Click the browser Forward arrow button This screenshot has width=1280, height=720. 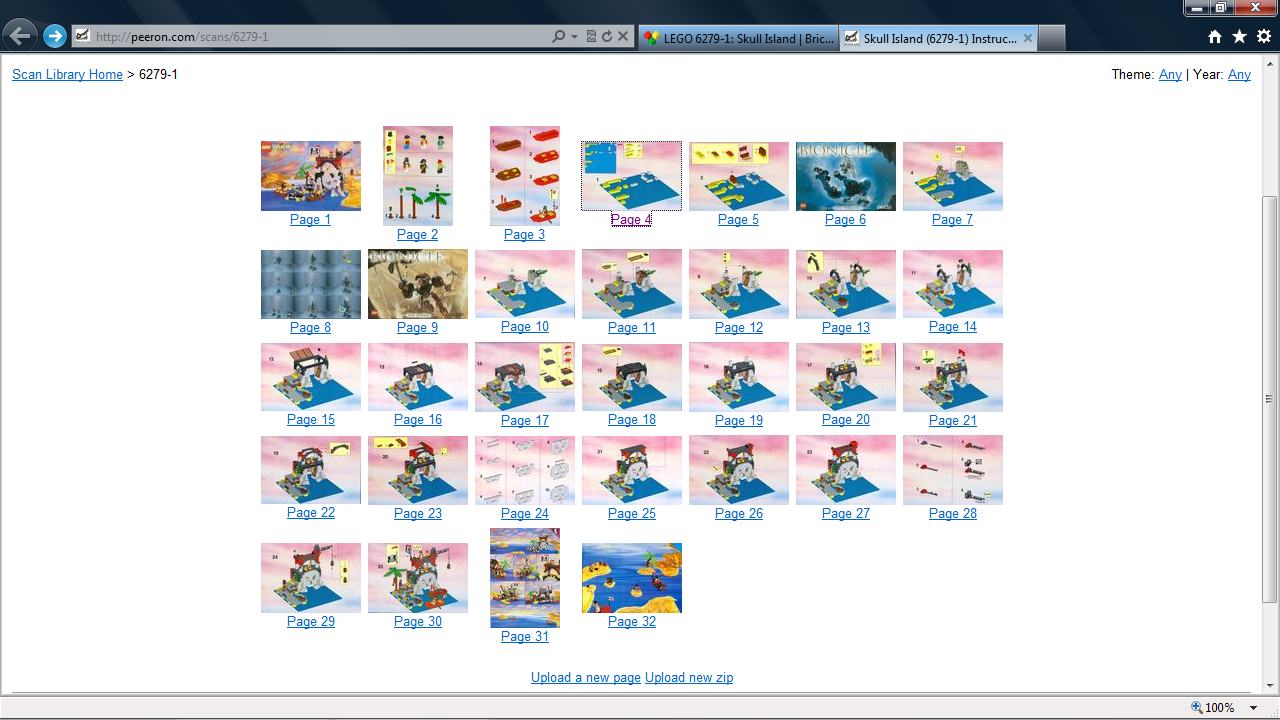54,37
